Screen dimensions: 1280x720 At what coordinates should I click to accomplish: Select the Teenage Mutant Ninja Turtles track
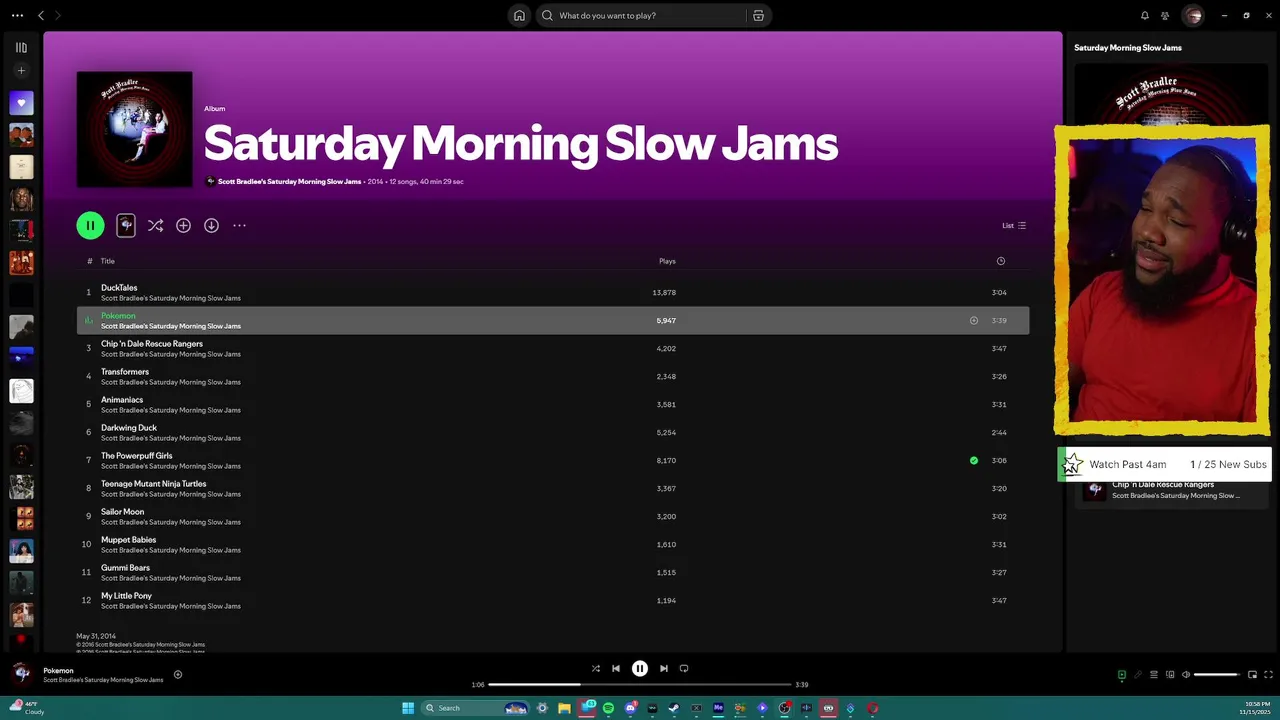coord(552,489)
